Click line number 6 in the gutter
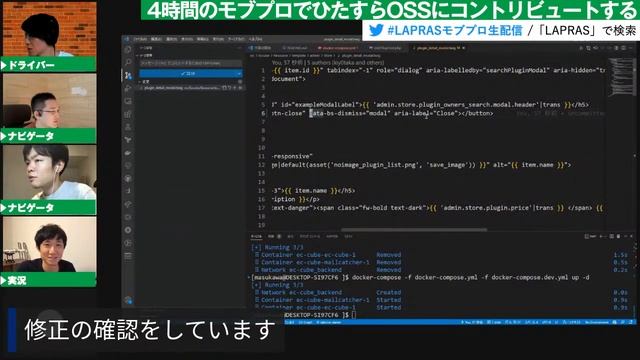This screenshot has width=640, height=360. pos(263,113)
